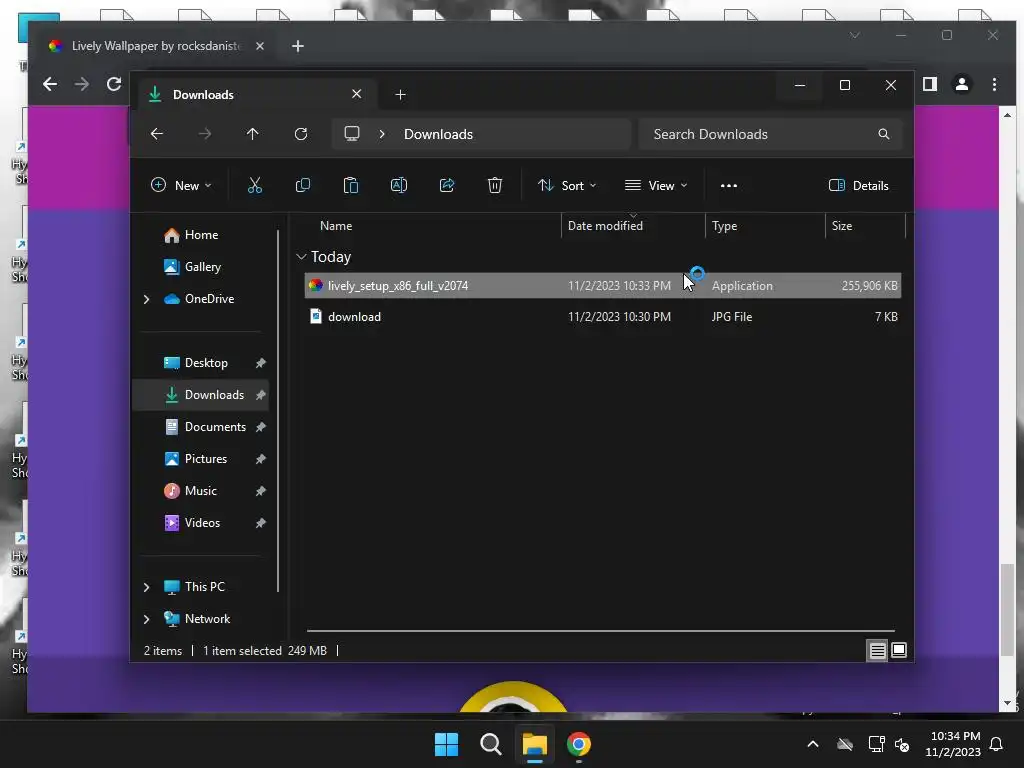Switch to large thumbnails view icon in status bar
Image resolution: width=1024 pixels, height=768 pixels.
899,650
